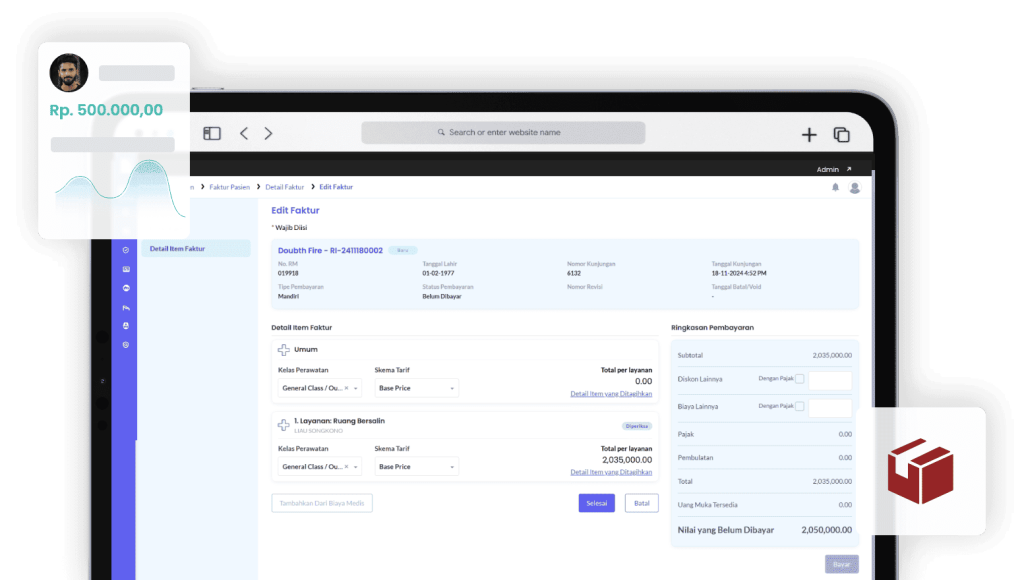Select the flag icon in the sidebar
This screenshot has width=1024, height=580.
point(124,308)
